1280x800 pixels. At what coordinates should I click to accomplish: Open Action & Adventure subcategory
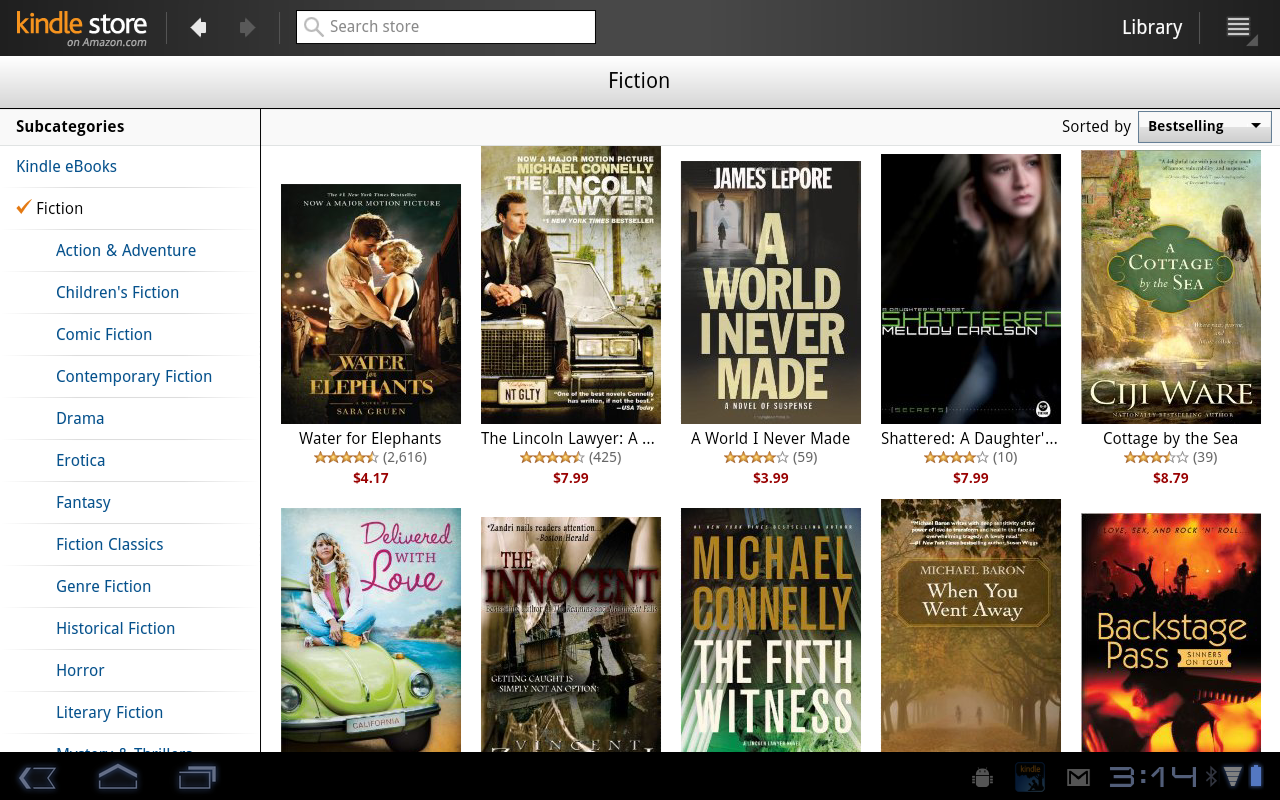tap(126, 250)
